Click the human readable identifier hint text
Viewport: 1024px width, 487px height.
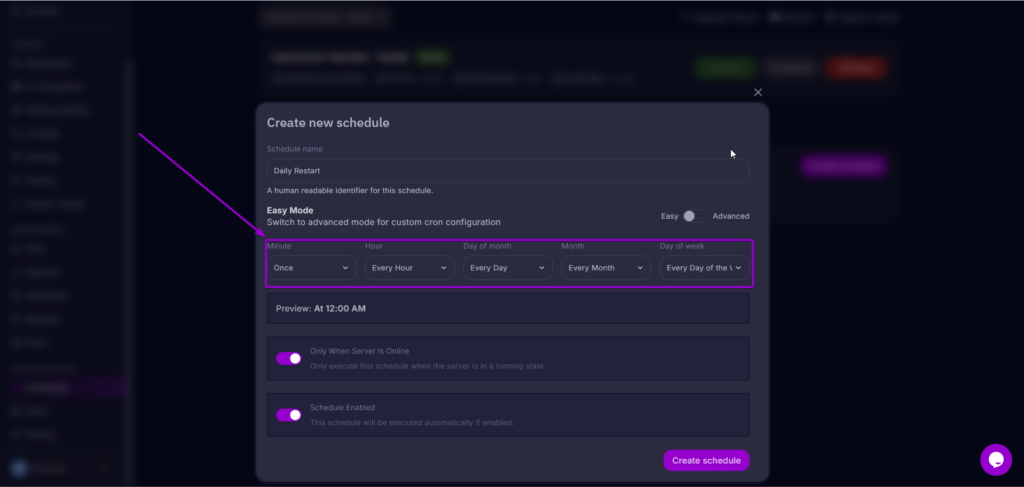(350, 191)
